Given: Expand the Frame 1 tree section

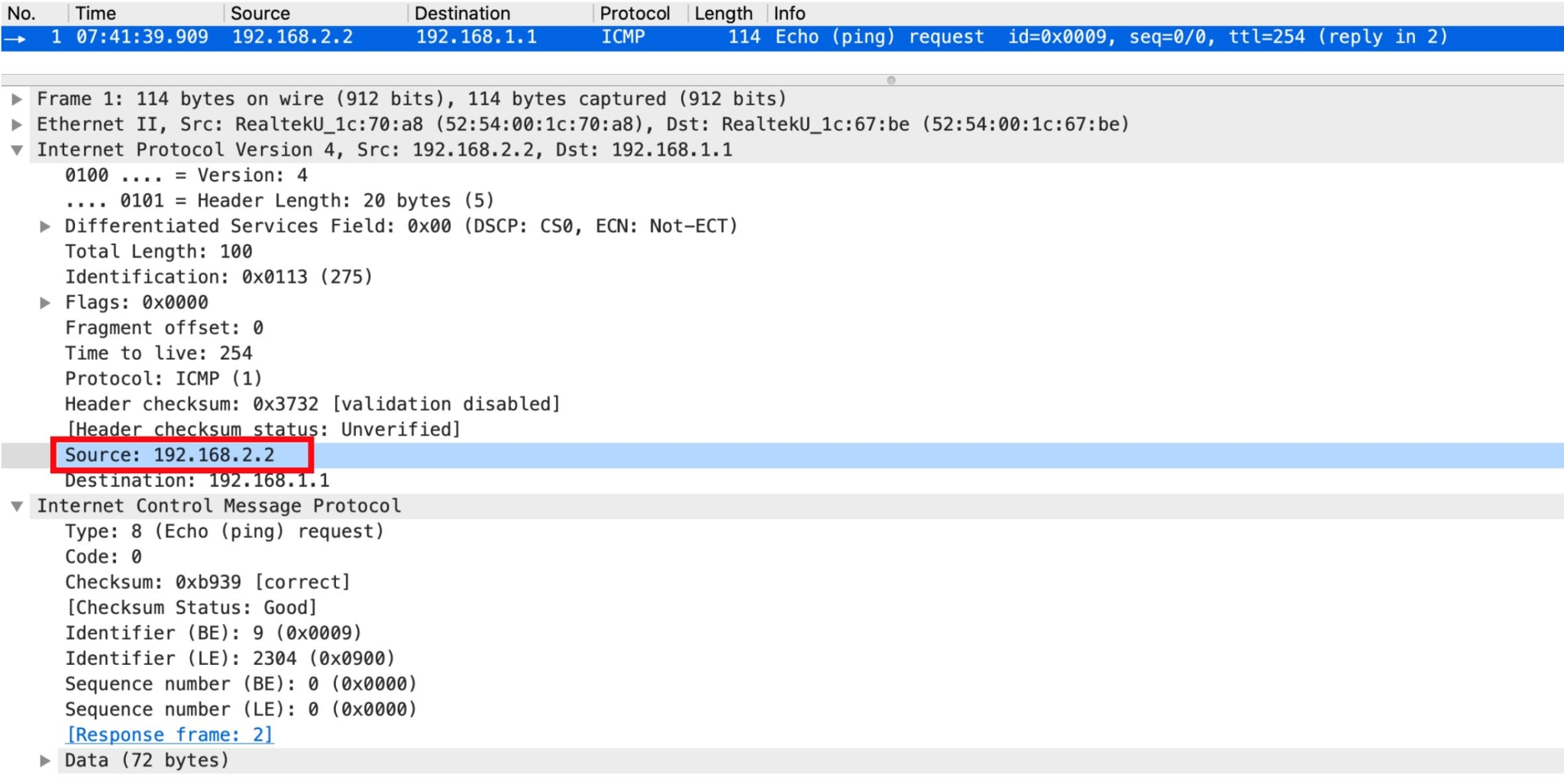Looking at the screenshot, I should [x=16, y=99].
